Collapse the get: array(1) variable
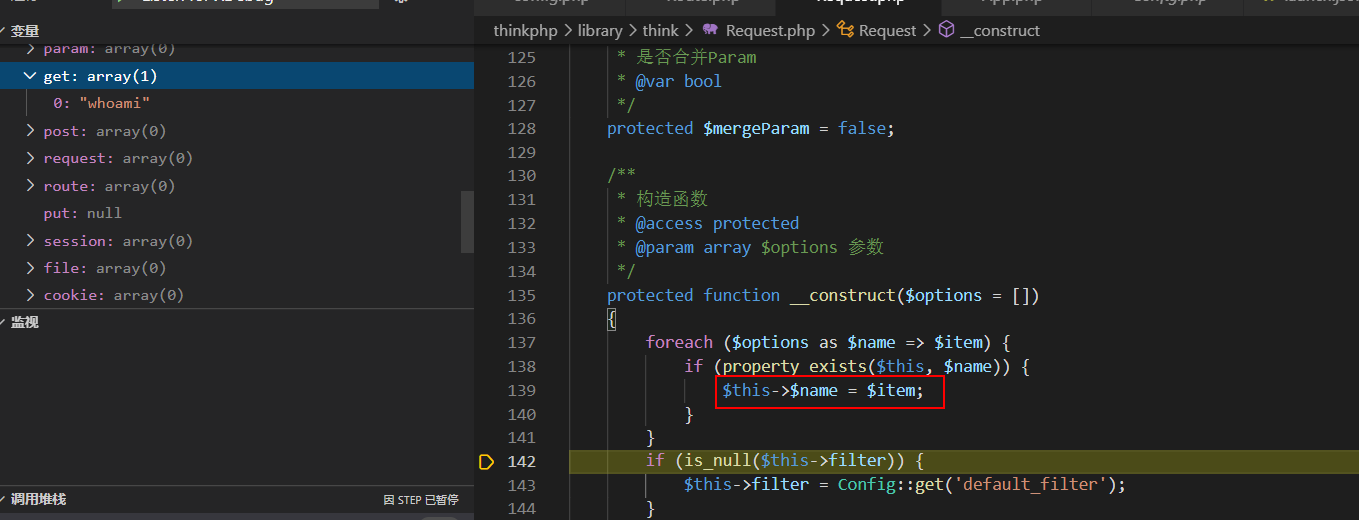The width and height of the screenshot is (1359, 520). (x=30, y=76)
